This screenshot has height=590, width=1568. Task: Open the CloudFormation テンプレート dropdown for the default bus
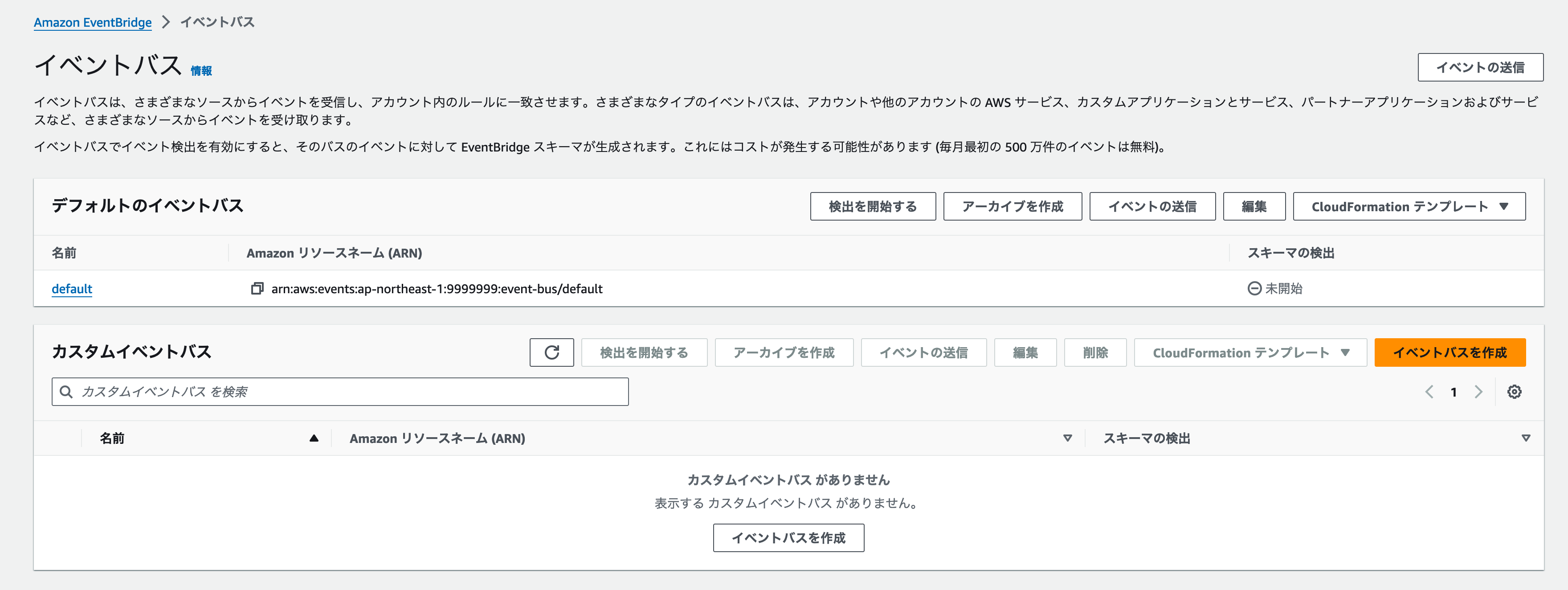(1409, 206)
